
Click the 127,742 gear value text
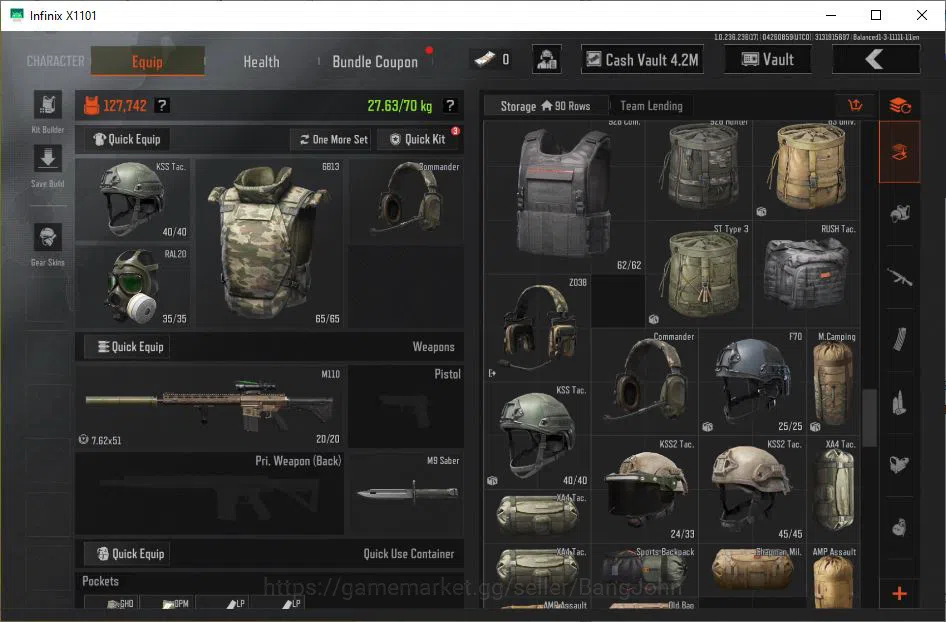point(125,106)
